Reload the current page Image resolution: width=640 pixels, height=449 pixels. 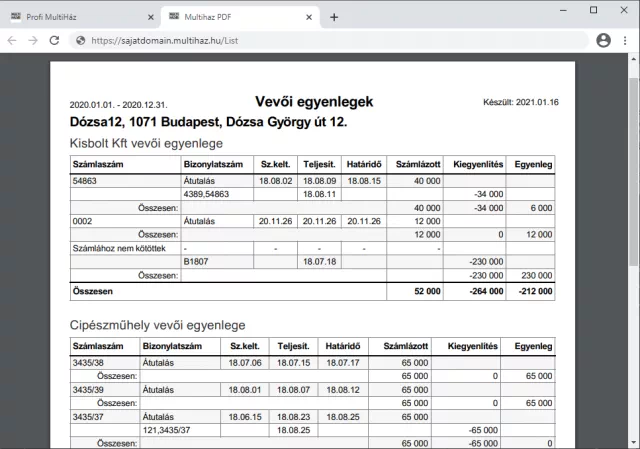pos(58,41)
